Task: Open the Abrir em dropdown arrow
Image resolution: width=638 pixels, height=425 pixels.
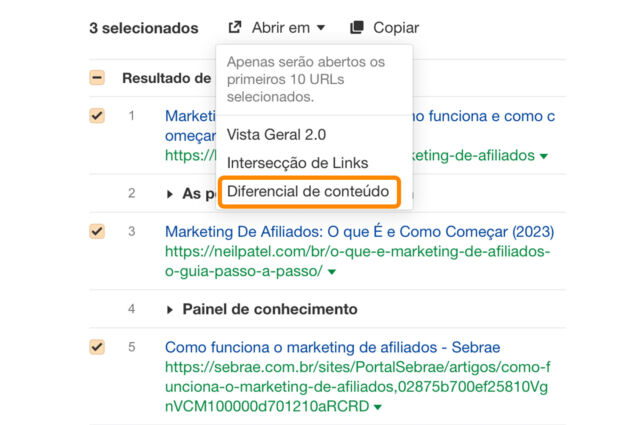Action: 321,28
